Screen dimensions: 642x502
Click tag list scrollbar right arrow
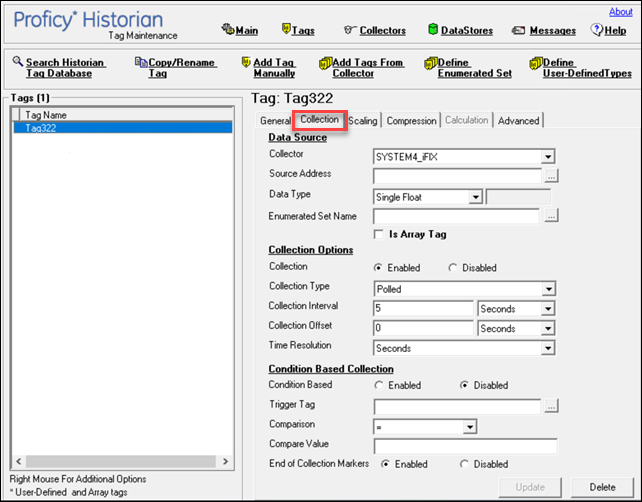(x=225, y=461)
